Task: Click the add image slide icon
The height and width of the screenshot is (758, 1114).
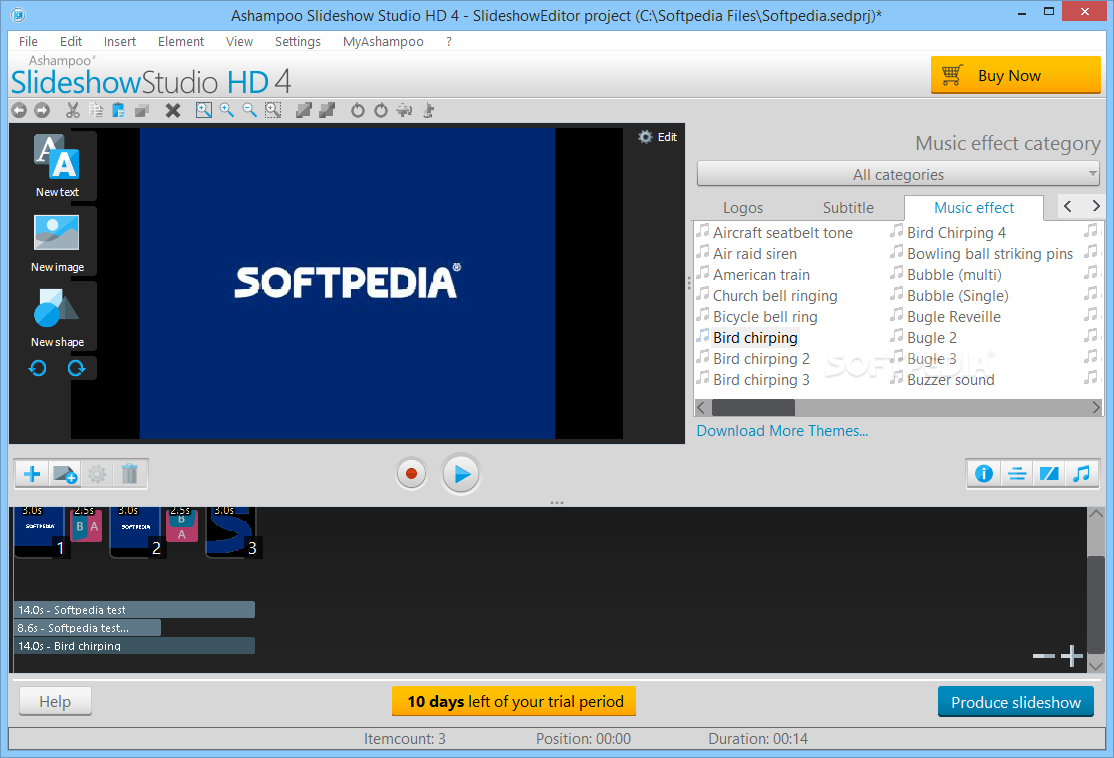Action: click(65, 474)
